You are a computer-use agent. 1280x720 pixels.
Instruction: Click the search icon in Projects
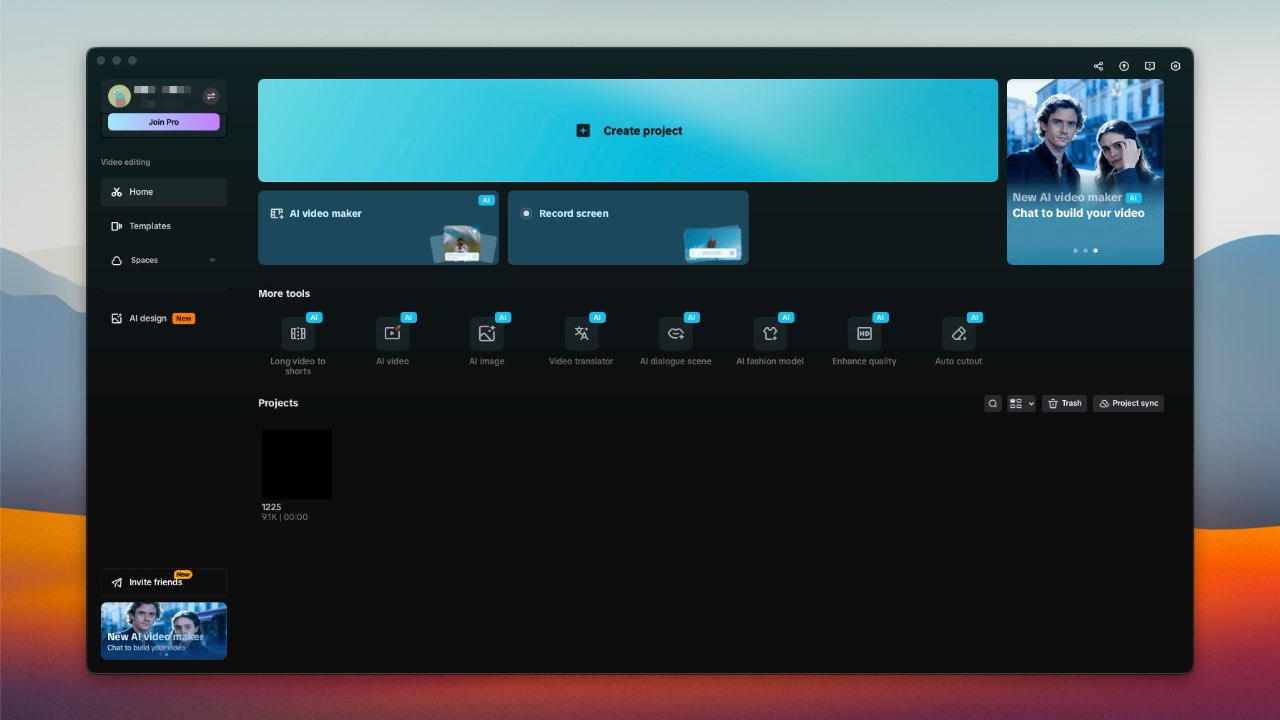(993, 403)
